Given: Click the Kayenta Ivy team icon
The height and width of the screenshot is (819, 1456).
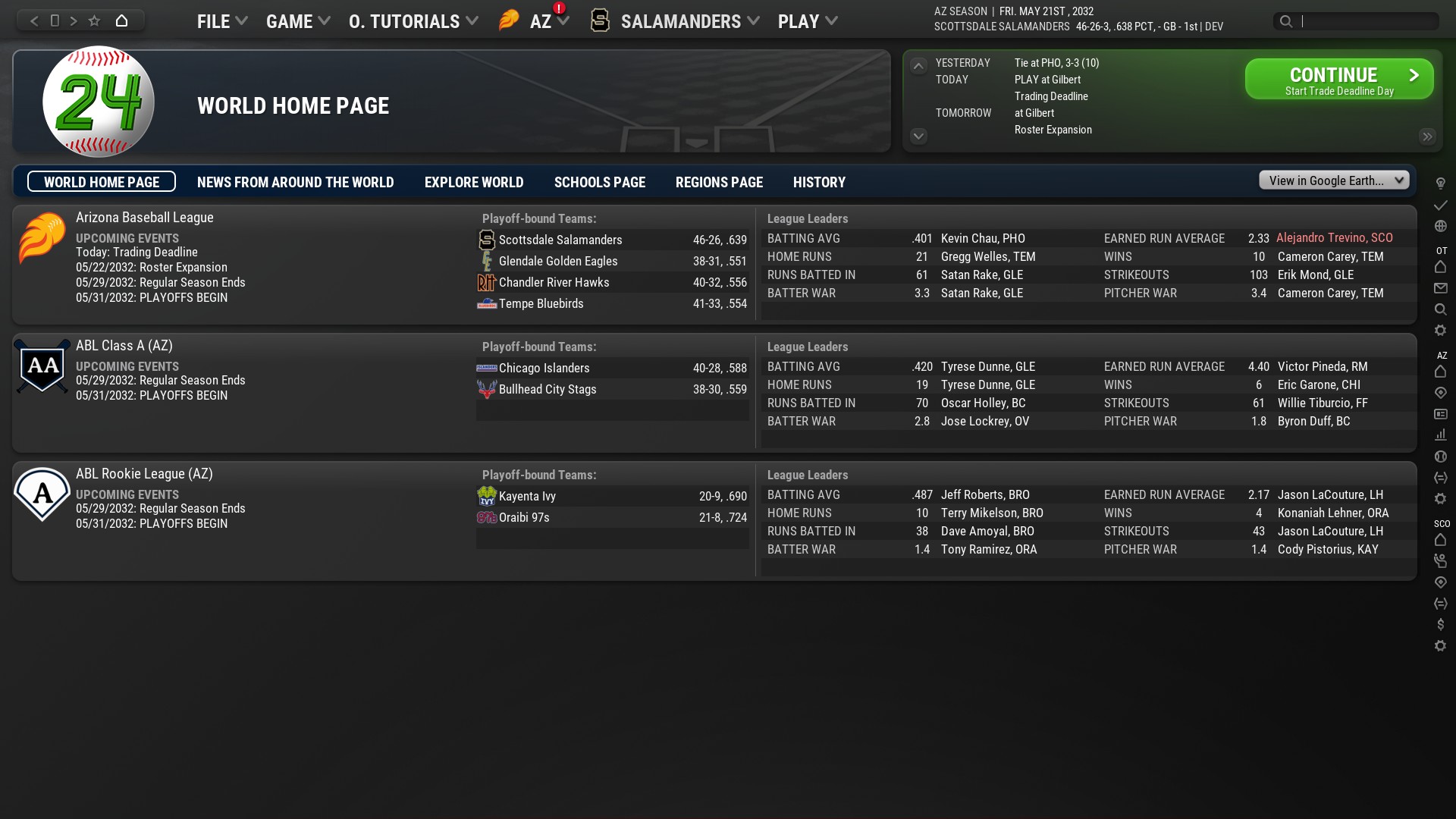Looking at the screenshot, I should point(487,496).
